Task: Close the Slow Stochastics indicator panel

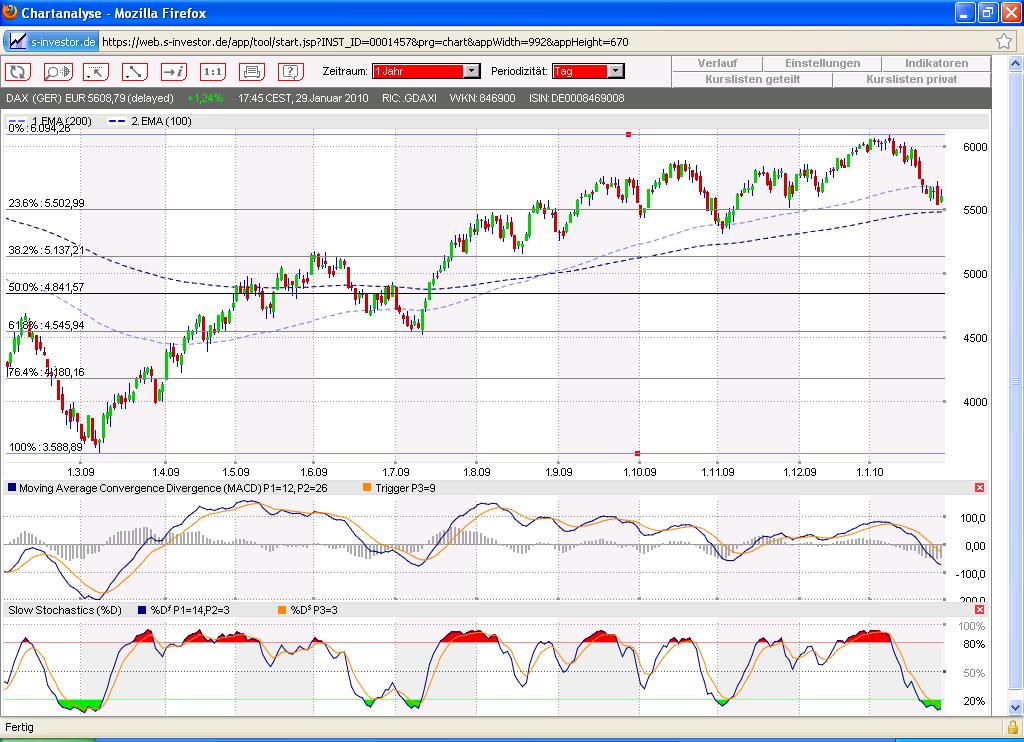Action: click(979, 609)
